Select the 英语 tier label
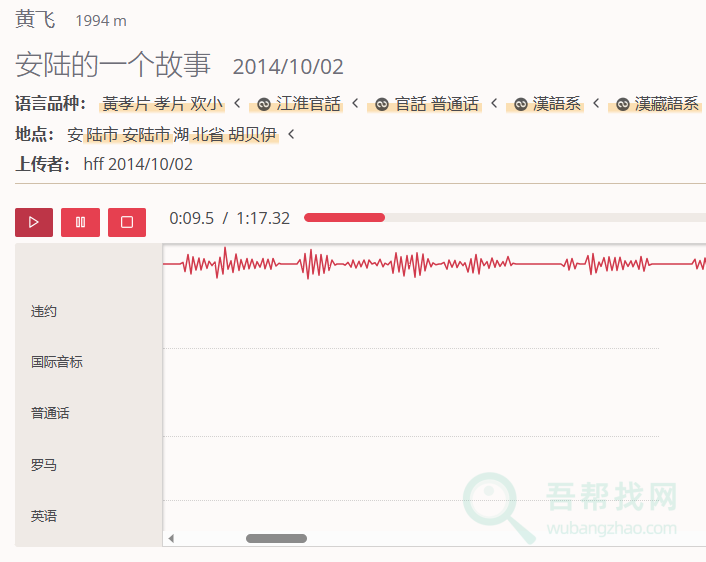This screenshot has height=562, width=706. [44, 516]
